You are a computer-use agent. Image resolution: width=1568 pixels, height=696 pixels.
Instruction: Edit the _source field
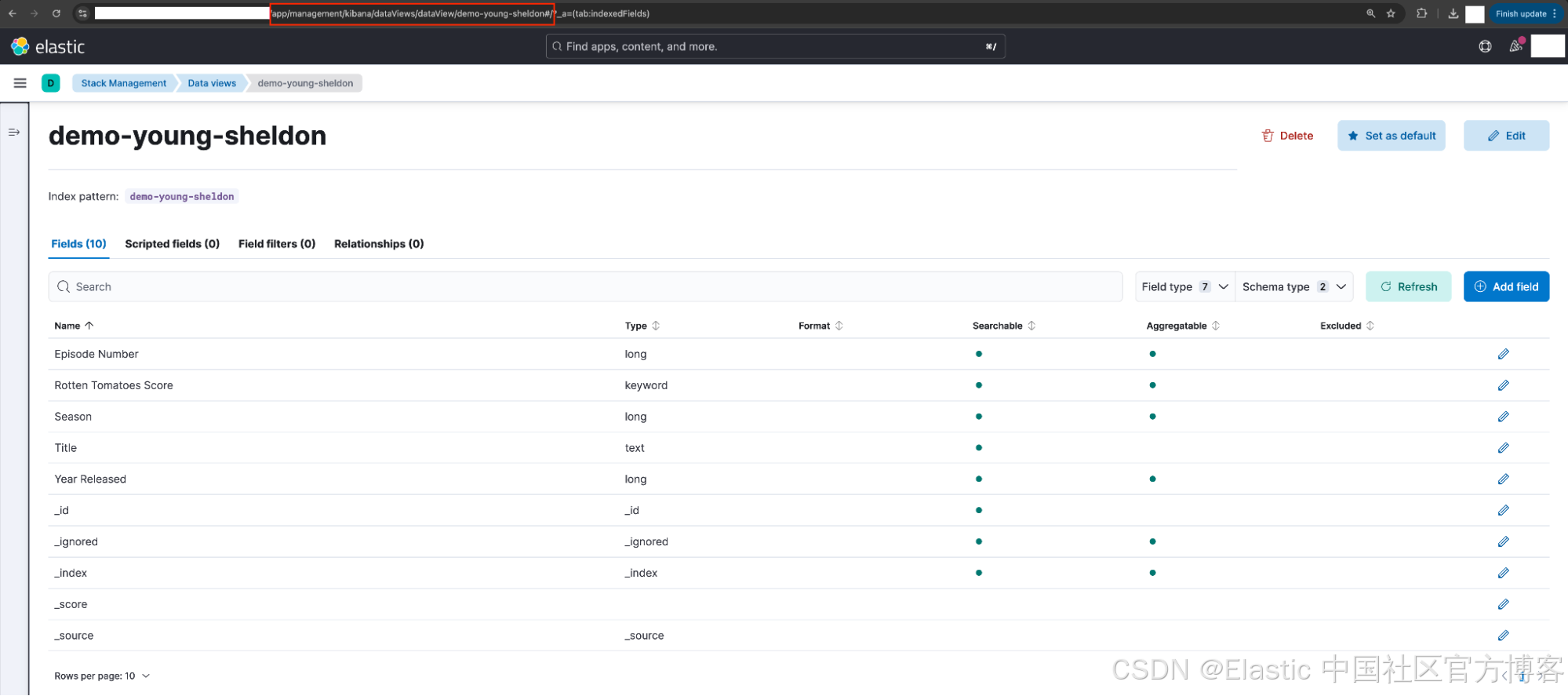pos(1503,636)
